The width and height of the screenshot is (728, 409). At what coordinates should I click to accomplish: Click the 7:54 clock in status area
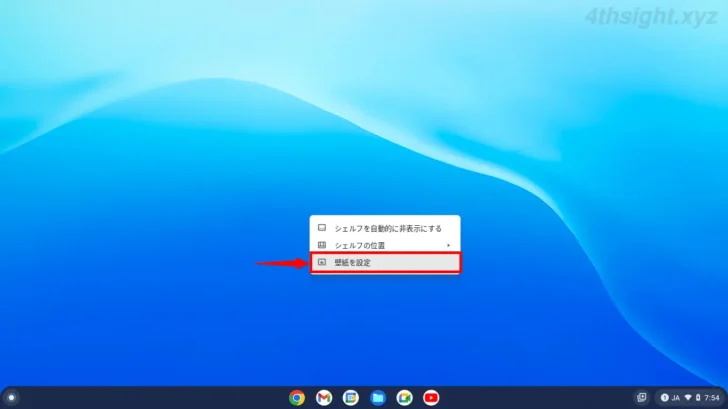[712, 398]
